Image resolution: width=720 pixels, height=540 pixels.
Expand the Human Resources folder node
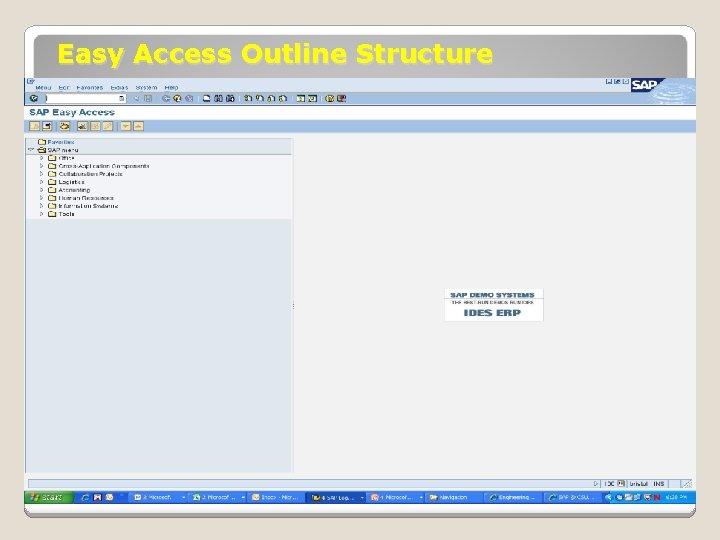(41, 198)
